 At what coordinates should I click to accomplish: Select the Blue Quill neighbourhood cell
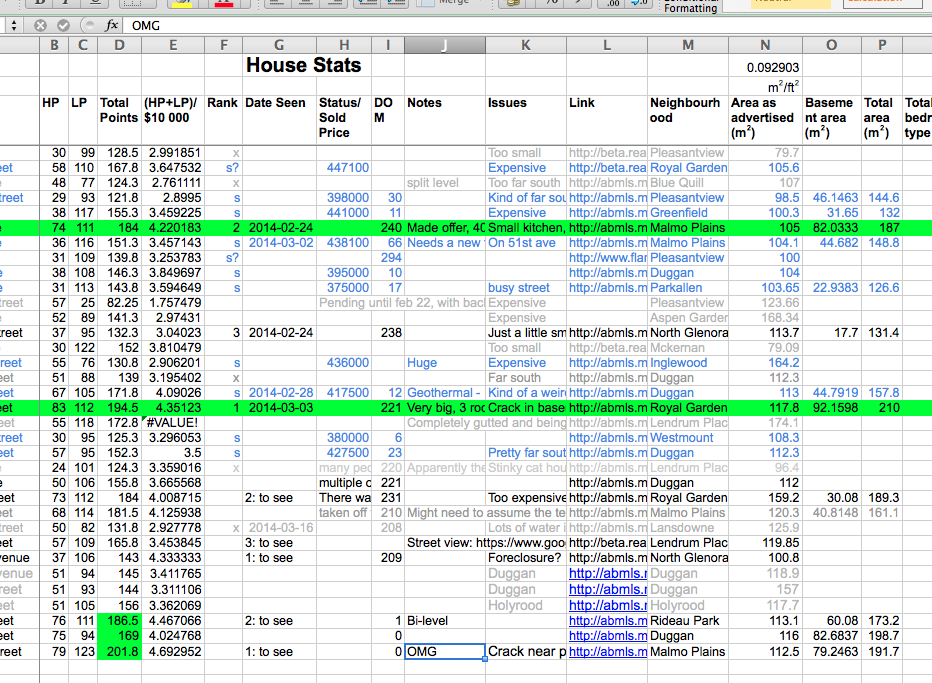(x=688, y=182)
